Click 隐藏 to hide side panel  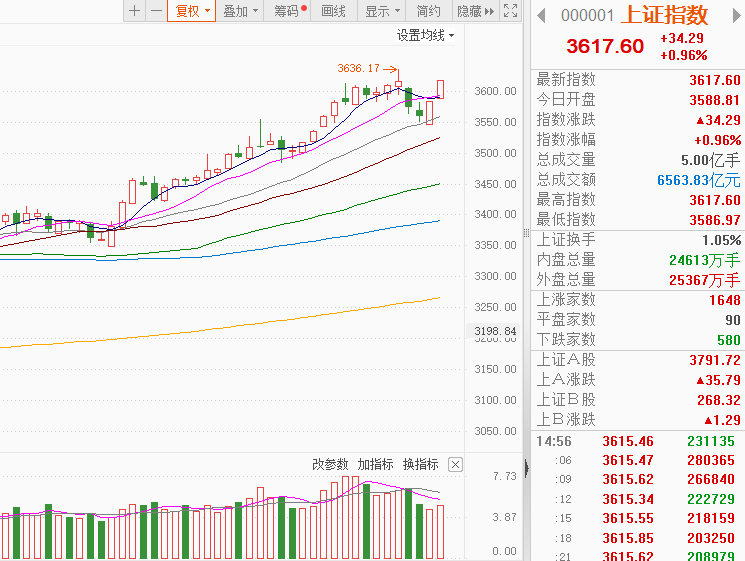(475, 10)
